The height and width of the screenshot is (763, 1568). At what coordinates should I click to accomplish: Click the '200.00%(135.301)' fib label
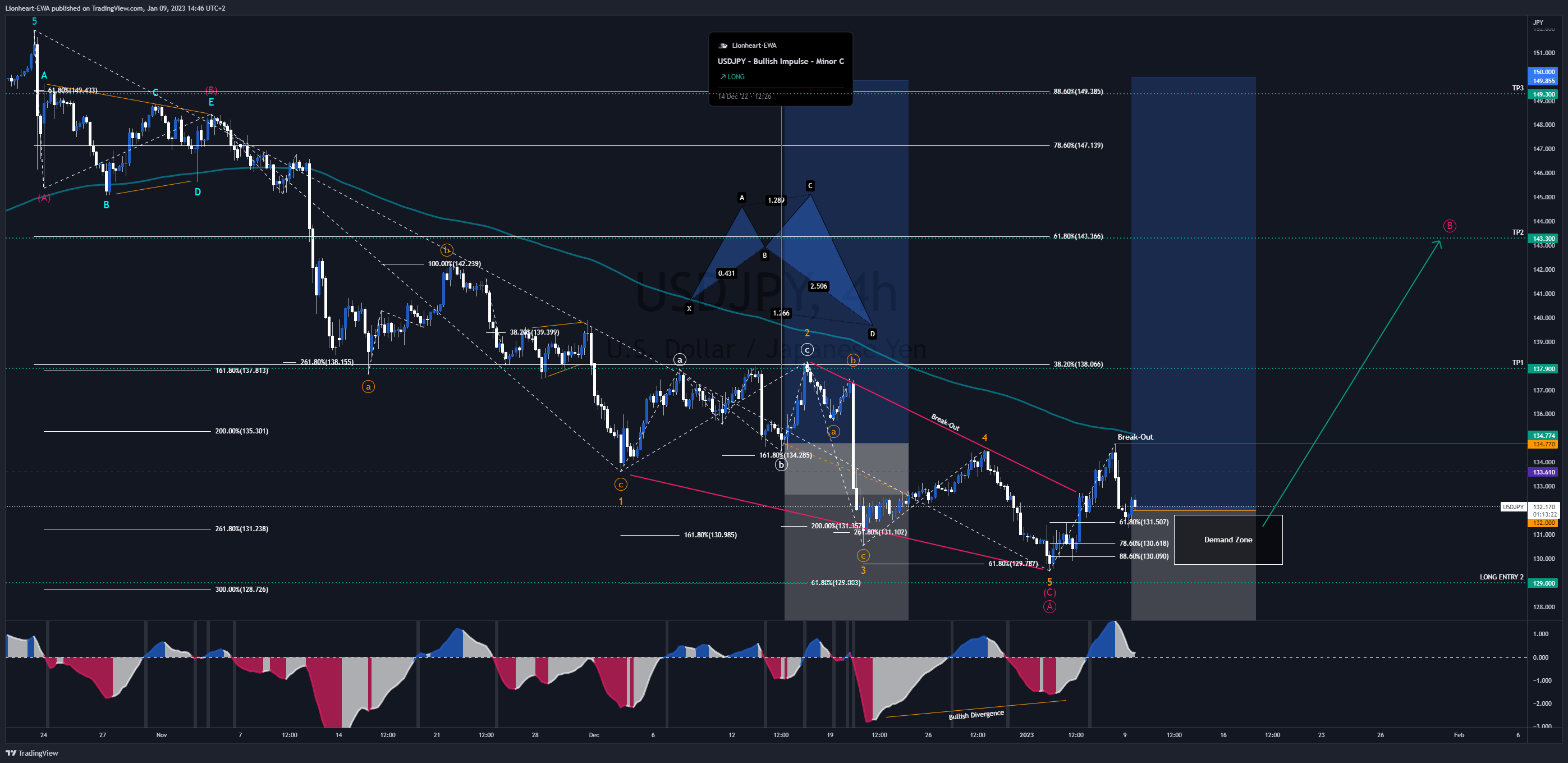(x=241, y=431)
